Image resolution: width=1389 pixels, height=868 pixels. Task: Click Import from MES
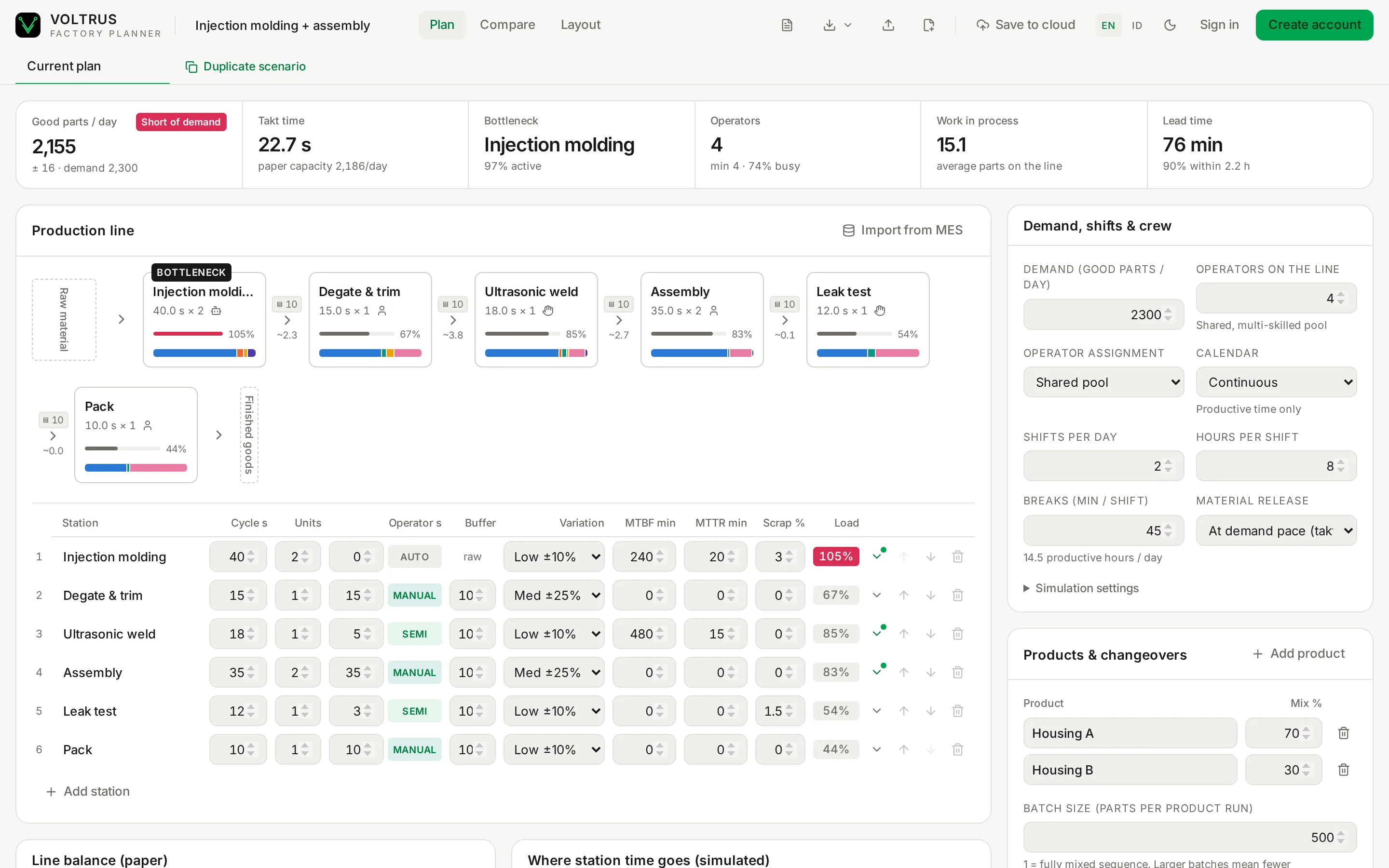point(903,230)
